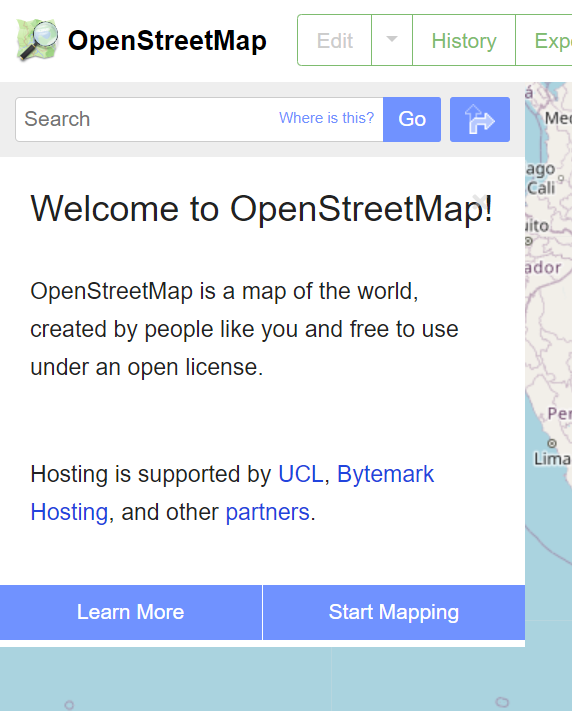The height and width of the screenshot is (711, 572).
Task: Follow the Bytemark link
Action: pos(386,474)
